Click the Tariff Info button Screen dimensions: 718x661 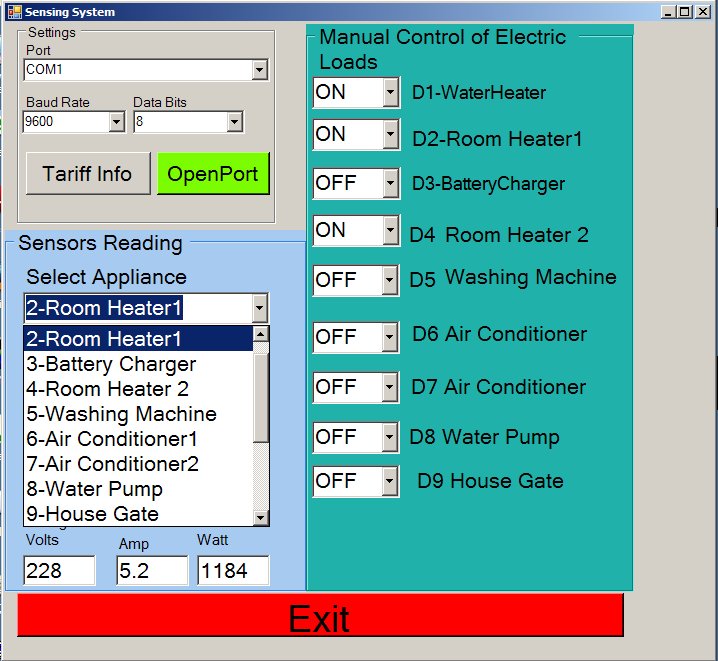tap(87, 174)
